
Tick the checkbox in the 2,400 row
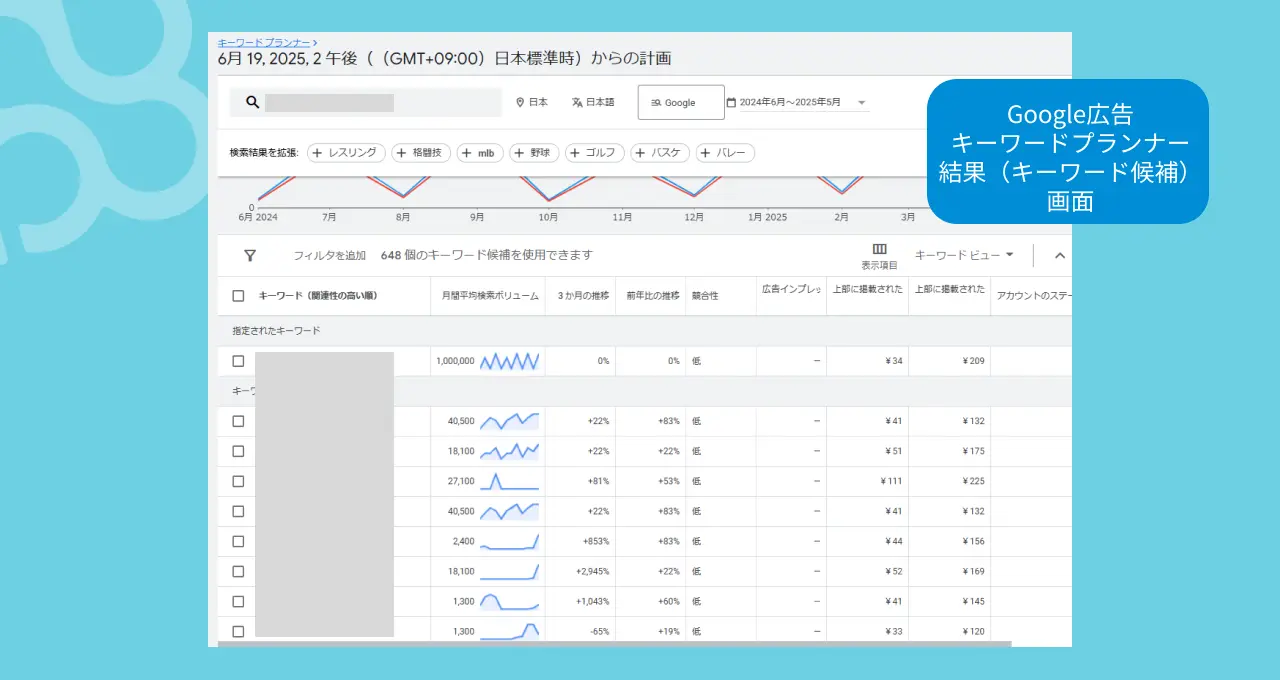pos(238,541)
